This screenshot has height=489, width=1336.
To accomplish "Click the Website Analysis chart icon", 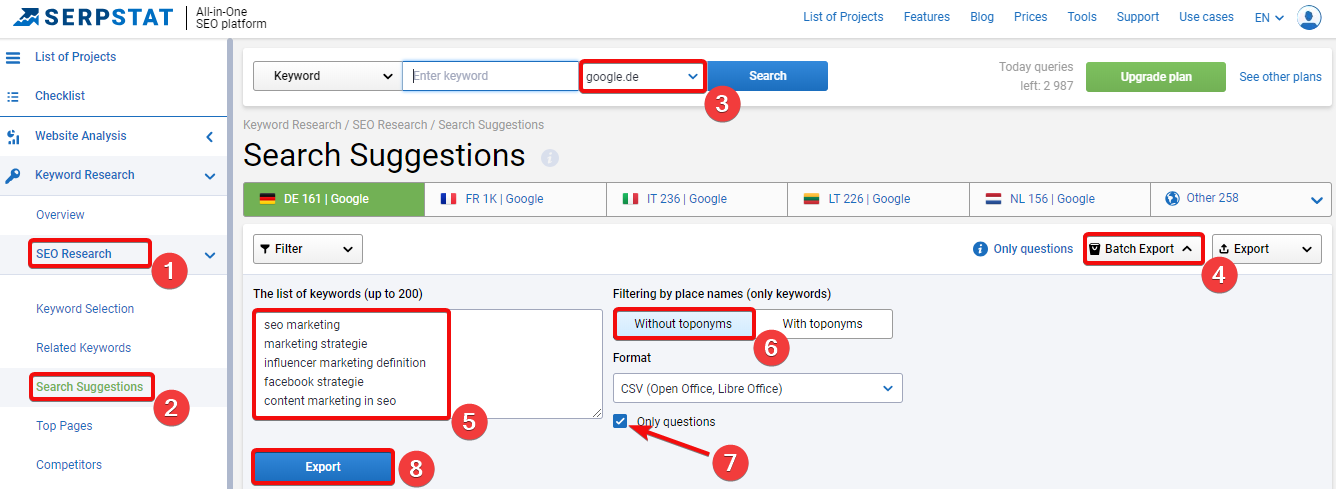I will pyautogui.click(x=14, y=136).
